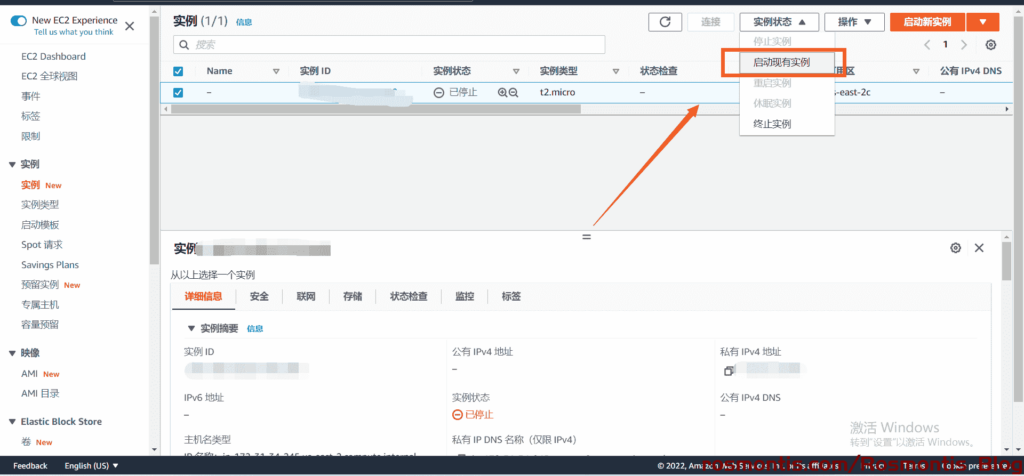The height and width of the screenshot is (476, 1024).
Task: Open 预留实例 in the sidebar
Action: [40, 285]
